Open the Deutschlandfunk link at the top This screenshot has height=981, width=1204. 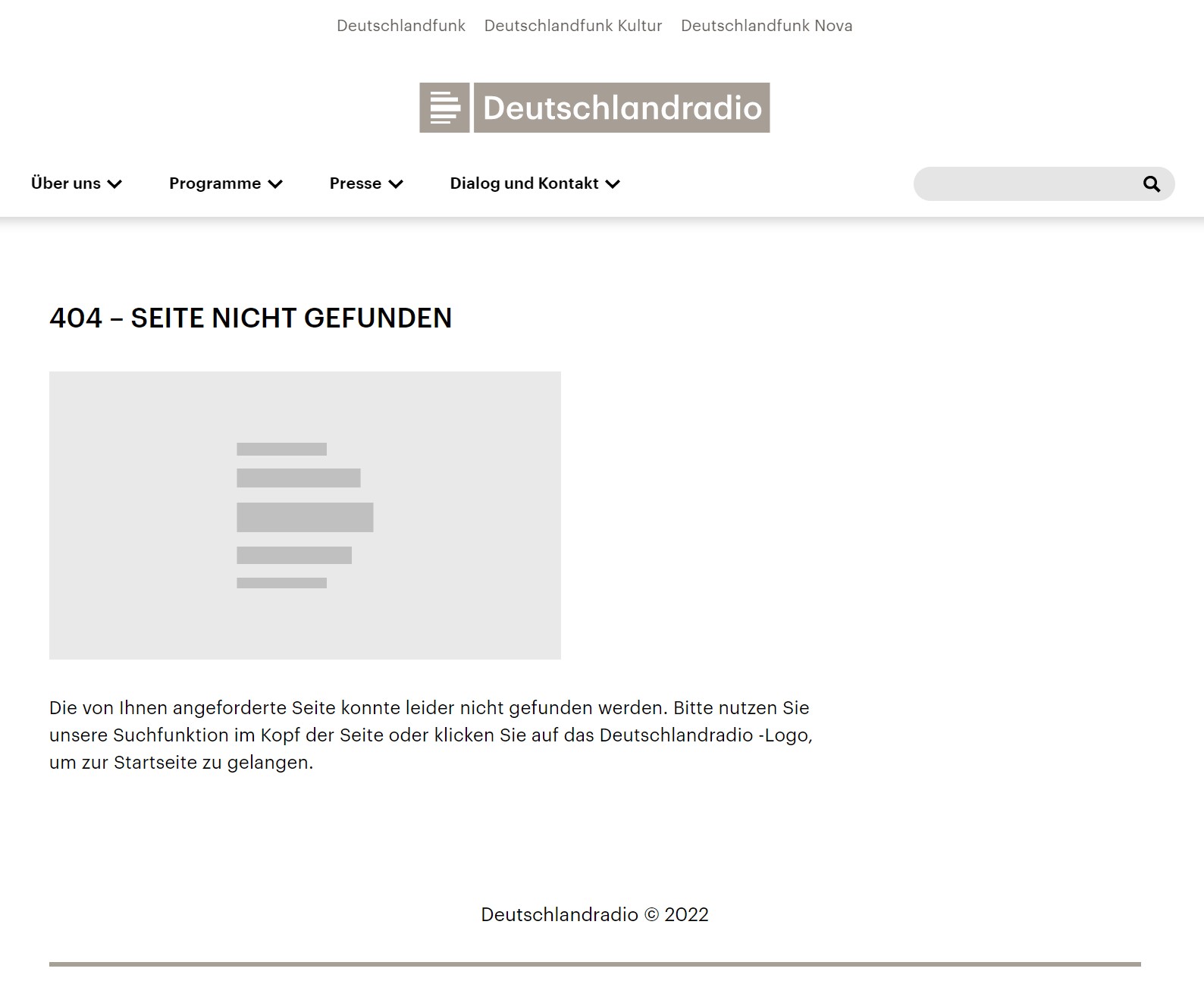click(401, 26)
